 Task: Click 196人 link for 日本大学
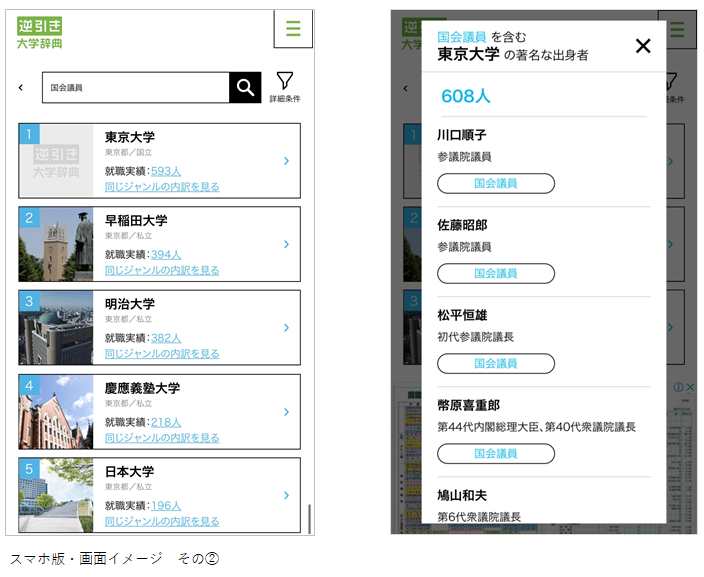[166, 506]
